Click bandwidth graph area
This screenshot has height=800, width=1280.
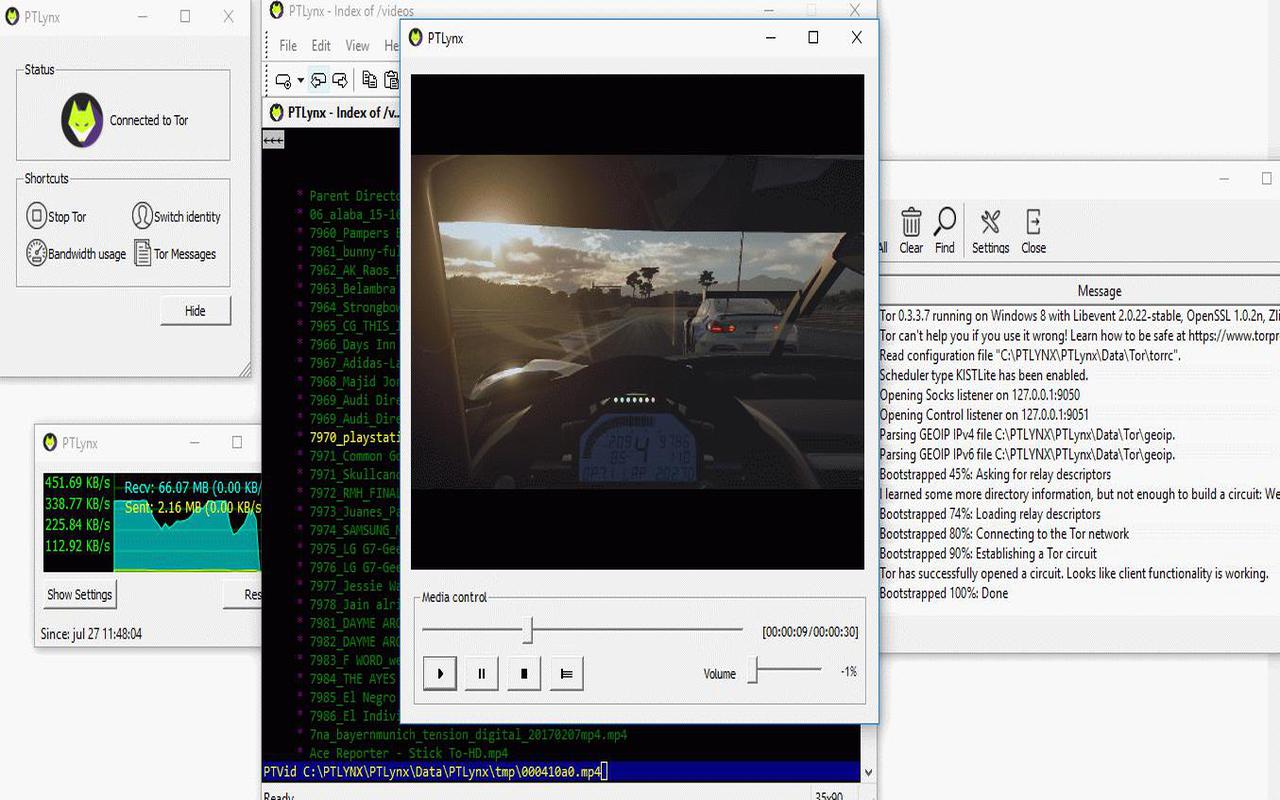click(x=187, y=523)
